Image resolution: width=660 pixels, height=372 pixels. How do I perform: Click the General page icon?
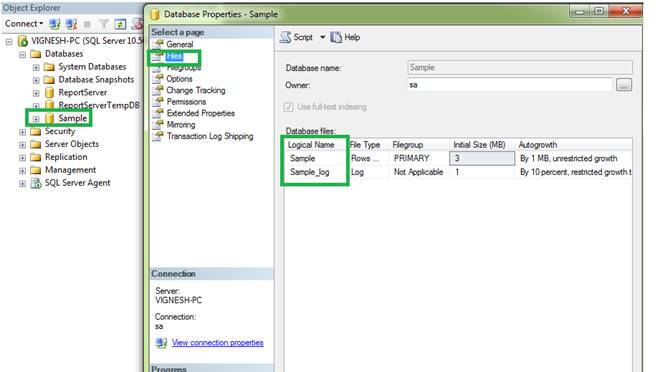tap(158, 44)
